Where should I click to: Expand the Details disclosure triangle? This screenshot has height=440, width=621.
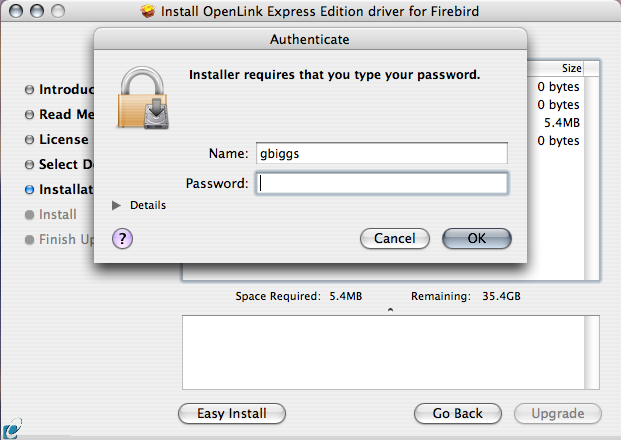[117, 205]
